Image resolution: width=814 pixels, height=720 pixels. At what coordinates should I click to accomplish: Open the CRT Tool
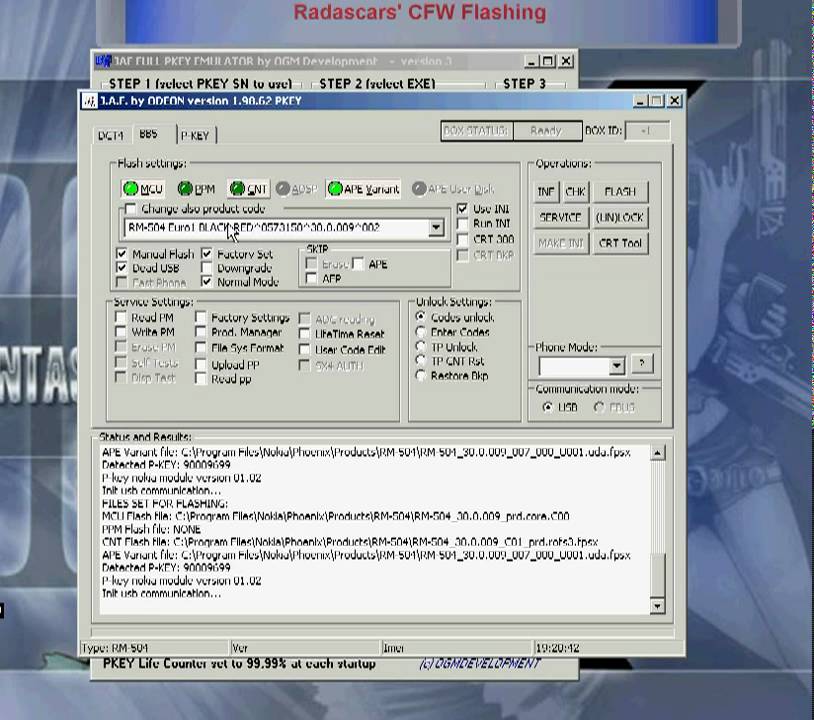tap(620, 243)
